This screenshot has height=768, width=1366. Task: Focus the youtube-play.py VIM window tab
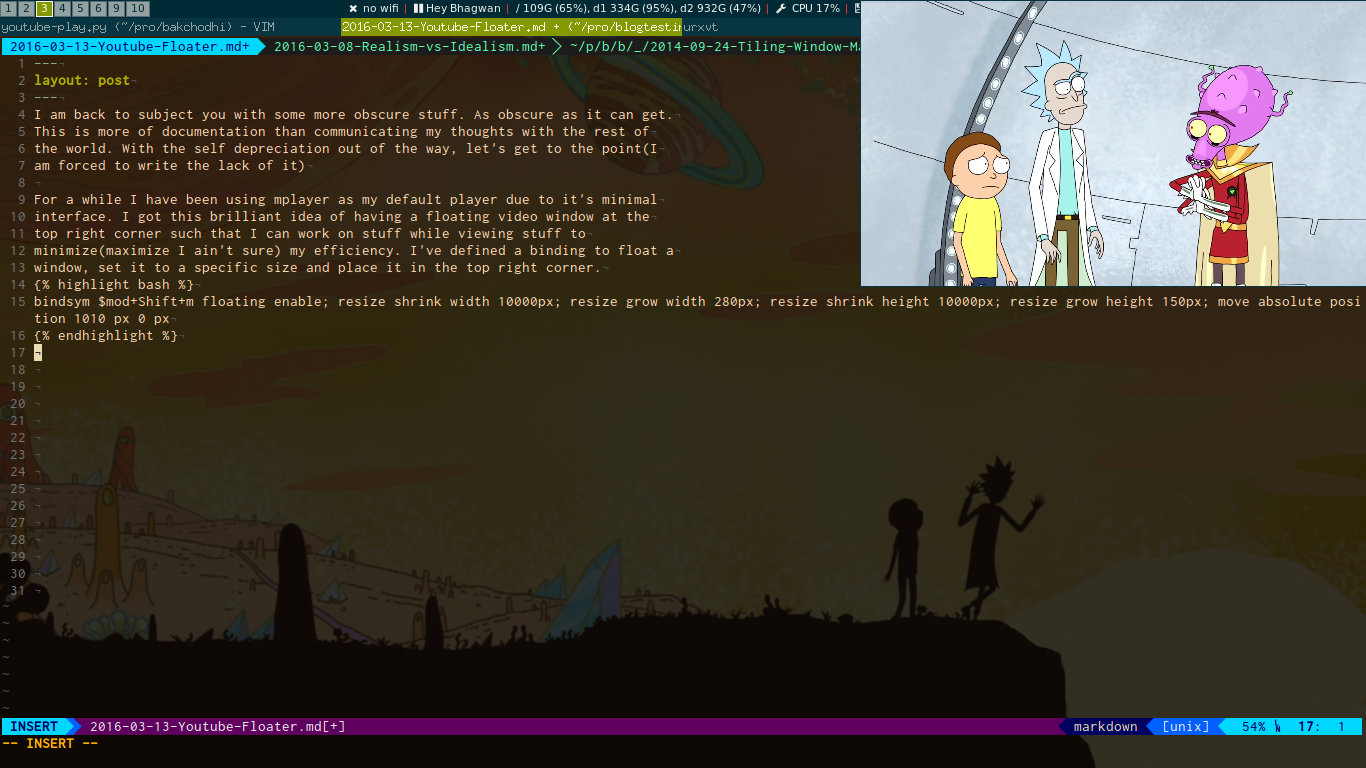click(170, 26)
